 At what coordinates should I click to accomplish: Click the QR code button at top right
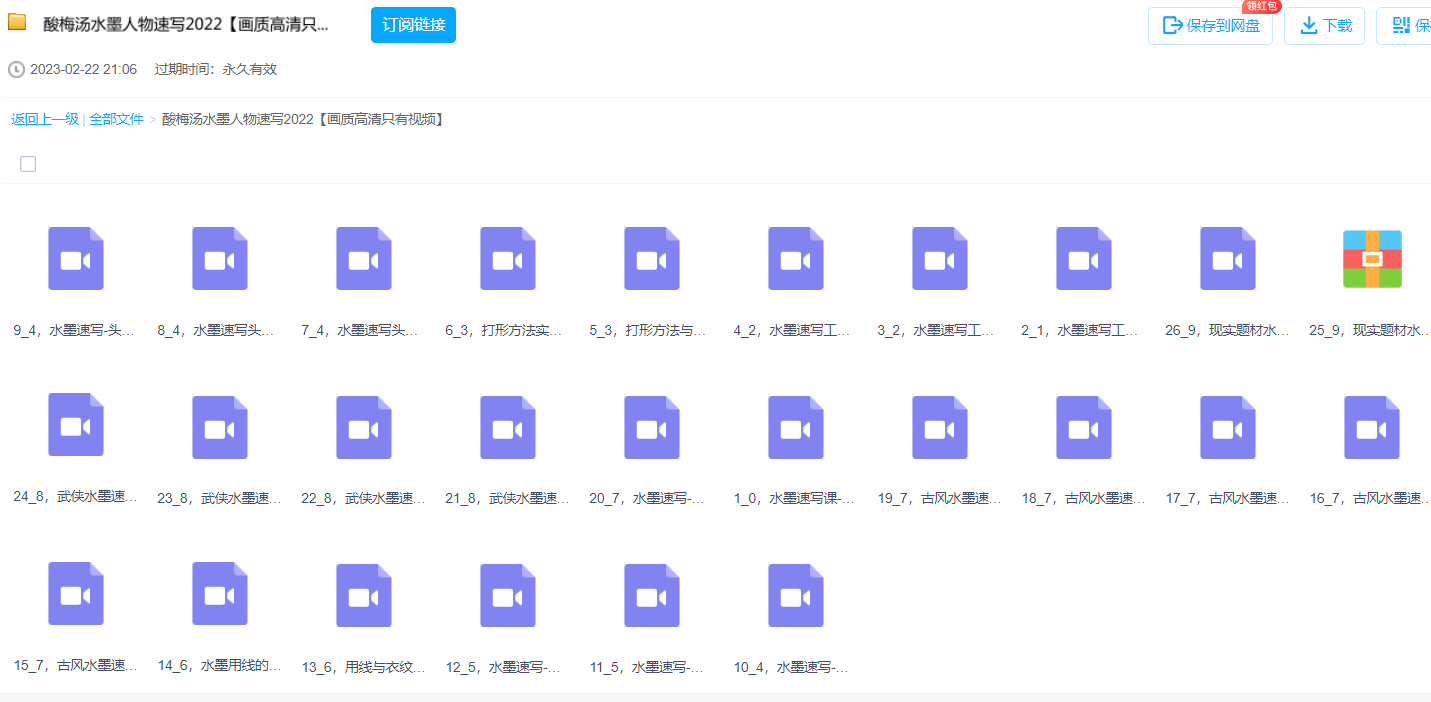(1406, 26)
